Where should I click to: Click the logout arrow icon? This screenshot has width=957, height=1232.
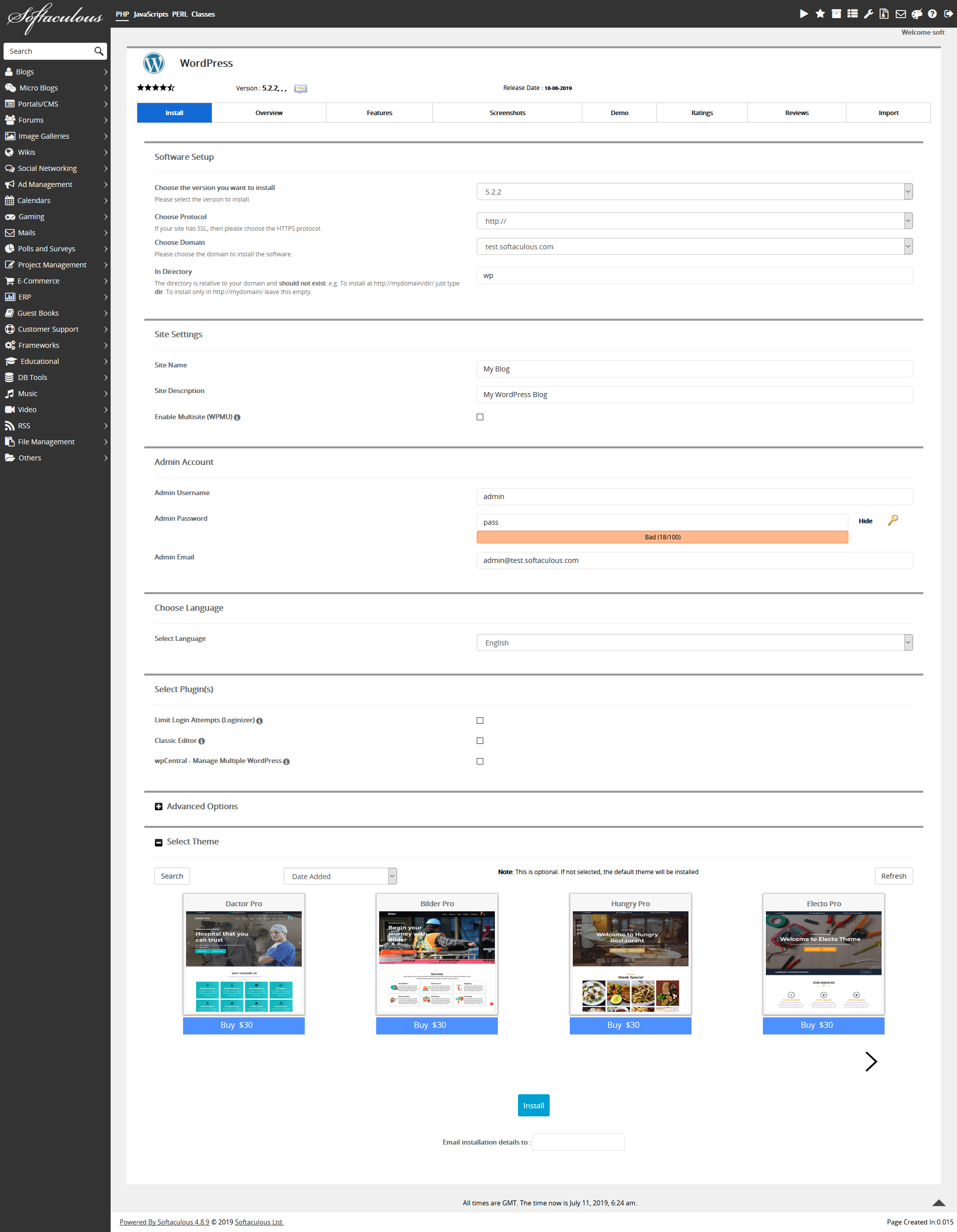[x=948, y=14]
